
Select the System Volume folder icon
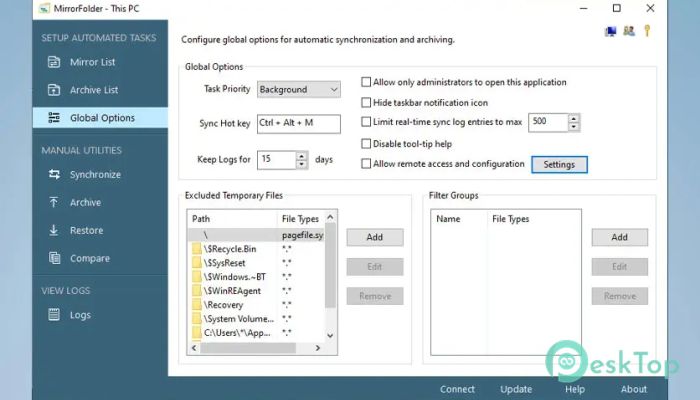coord(196,319)
